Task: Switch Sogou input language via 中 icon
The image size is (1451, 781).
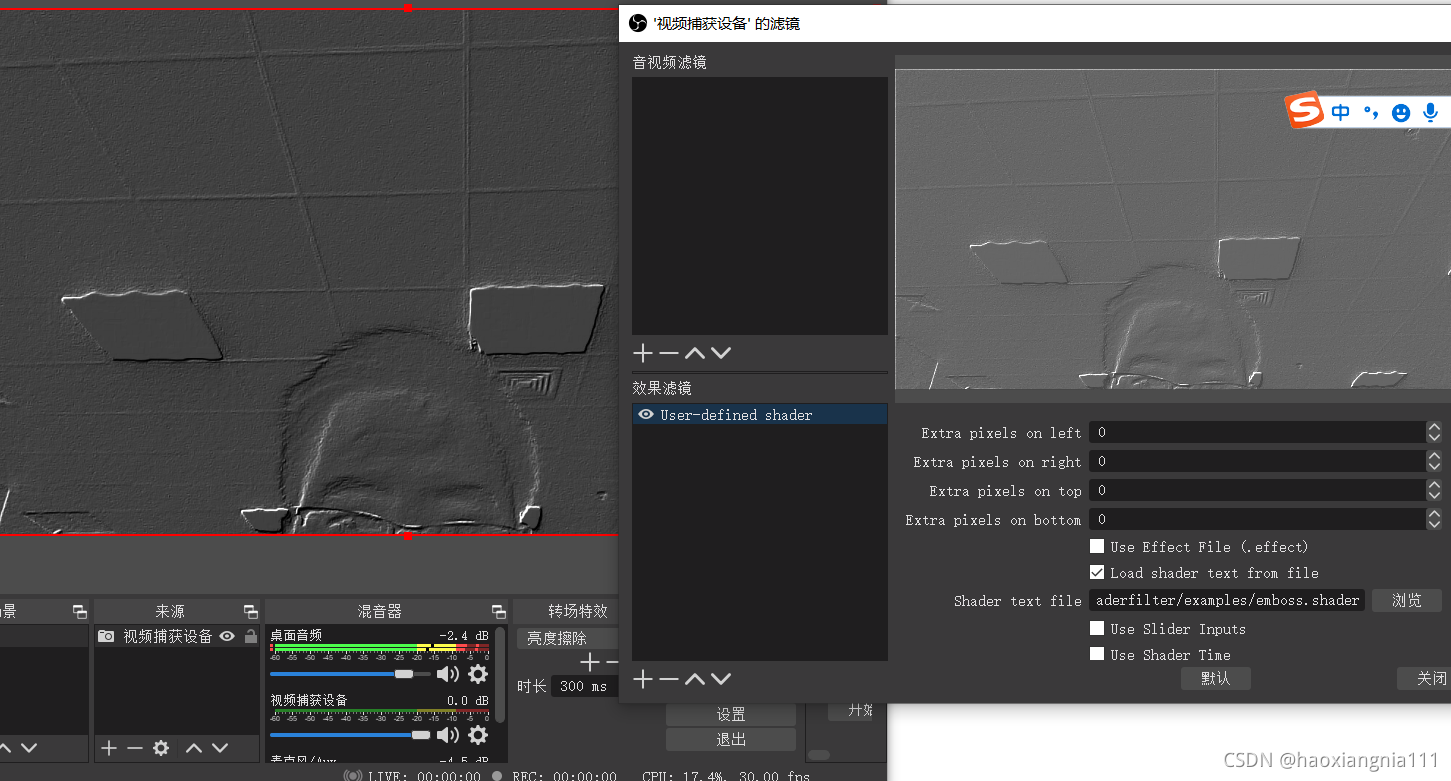Action: (x=1341, y=113)
